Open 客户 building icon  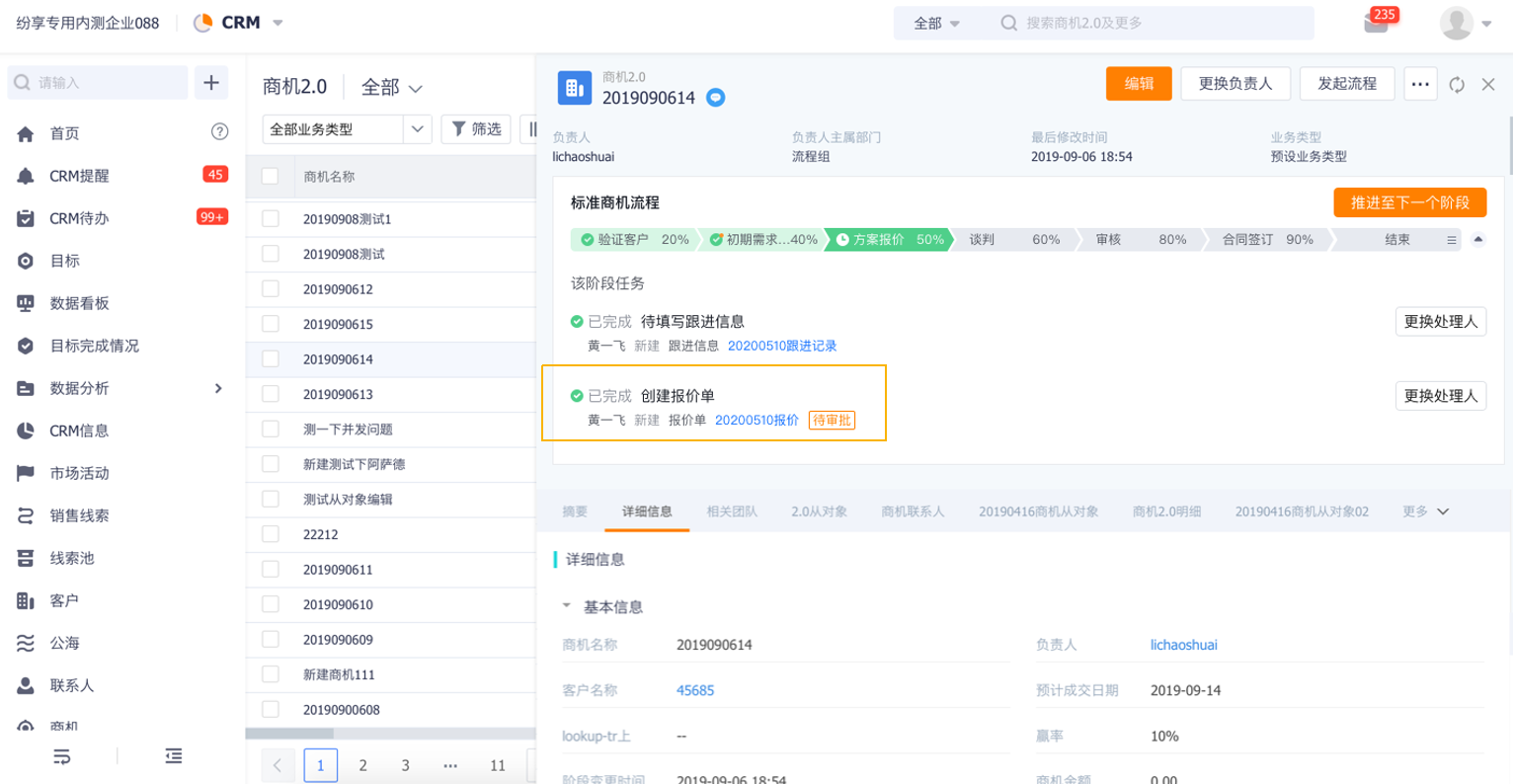pyautogui.click(x=26, y=600)
